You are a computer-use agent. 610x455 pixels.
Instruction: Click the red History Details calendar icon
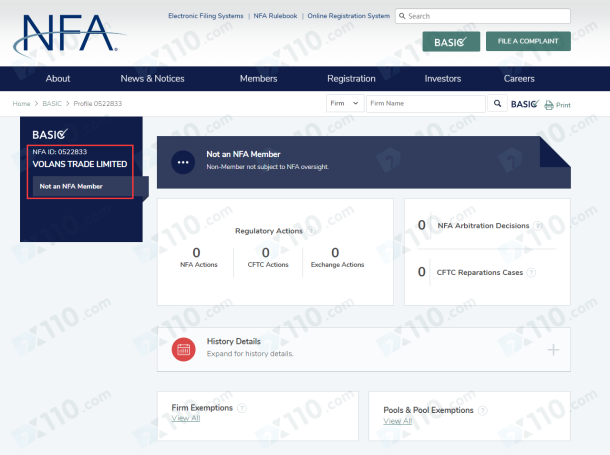(x=183, y=349)
